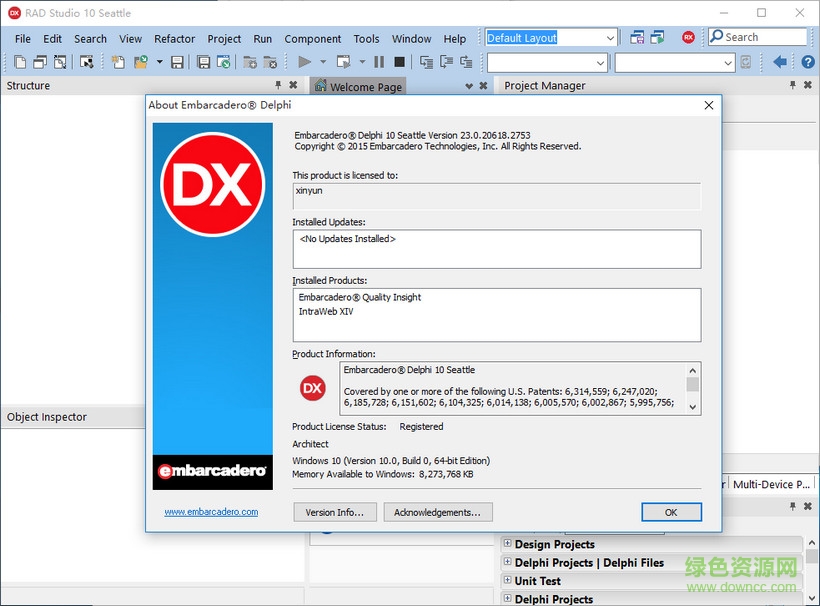The height and width of the screenshot is (606, 820).
Task: Open the Component menu
Action: pos(312,38)
